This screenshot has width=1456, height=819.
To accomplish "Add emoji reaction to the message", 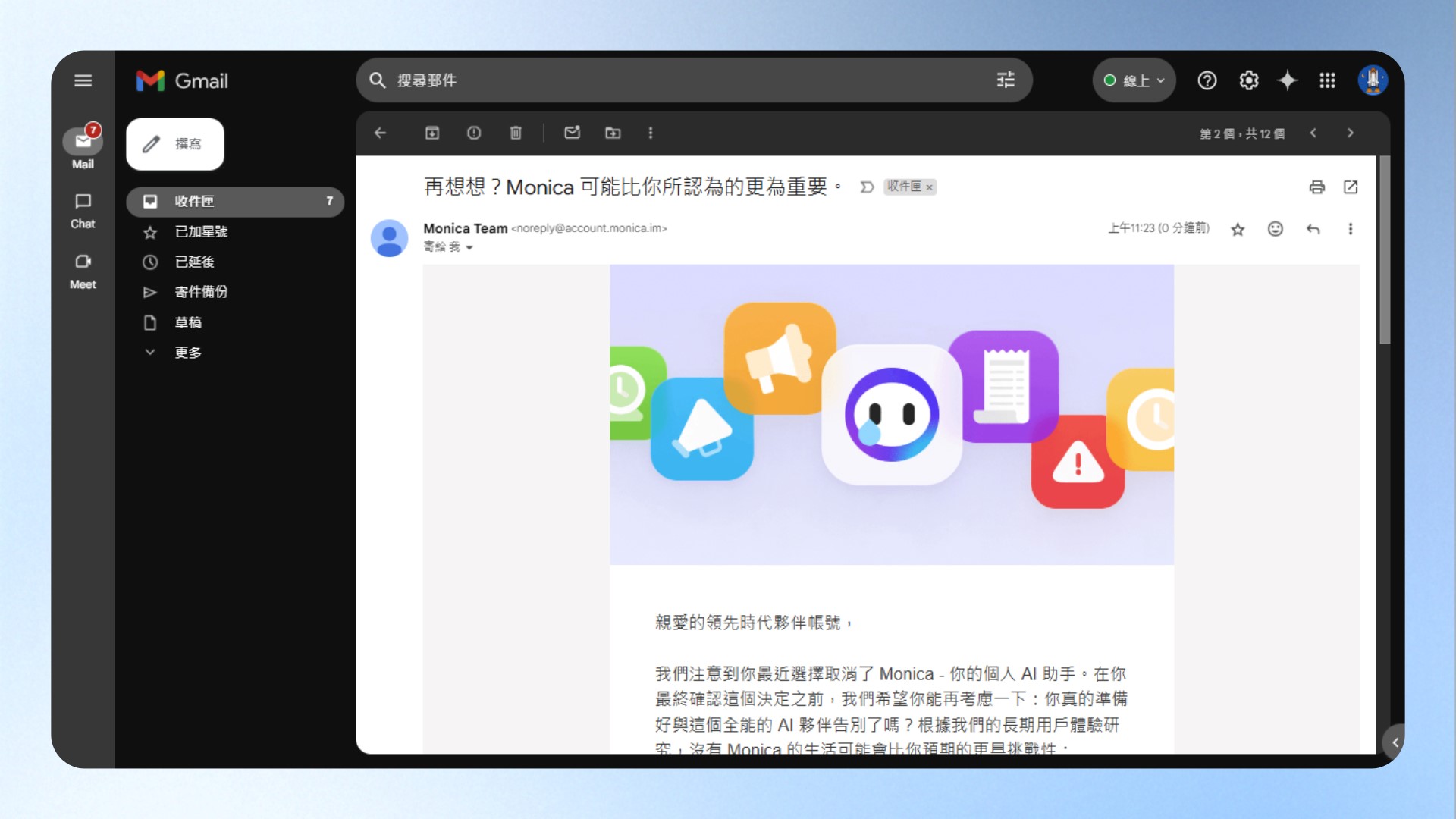I will [x=1276, y=229].
